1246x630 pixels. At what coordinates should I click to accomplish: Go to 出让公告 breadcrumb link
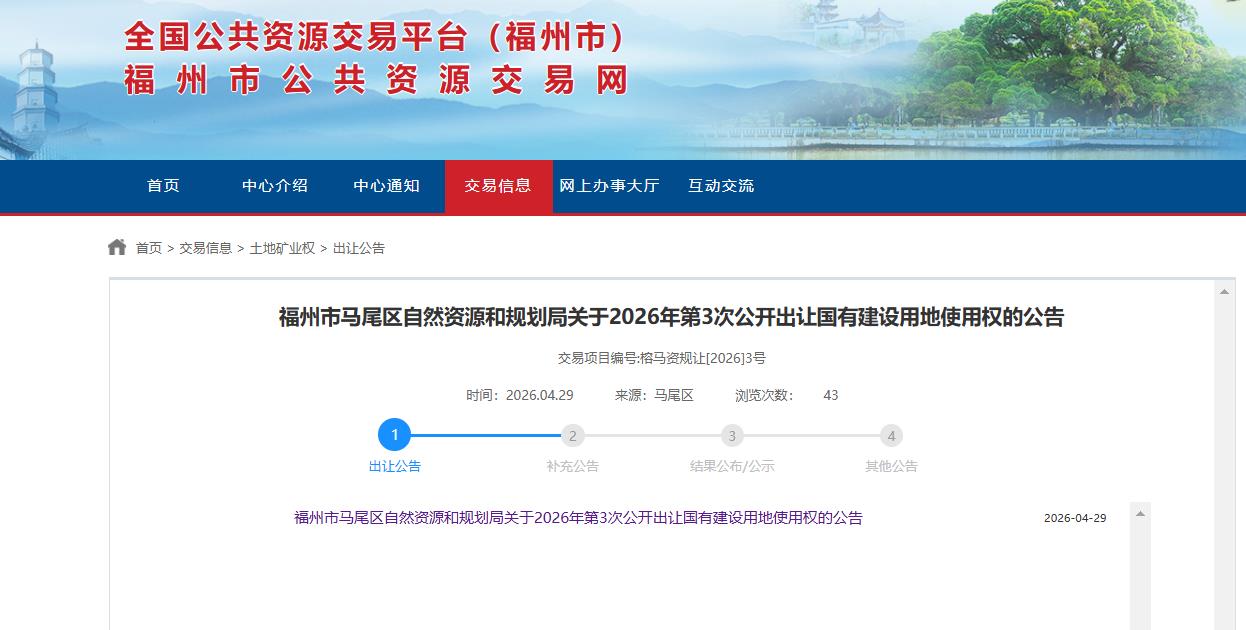click(359, 248)
